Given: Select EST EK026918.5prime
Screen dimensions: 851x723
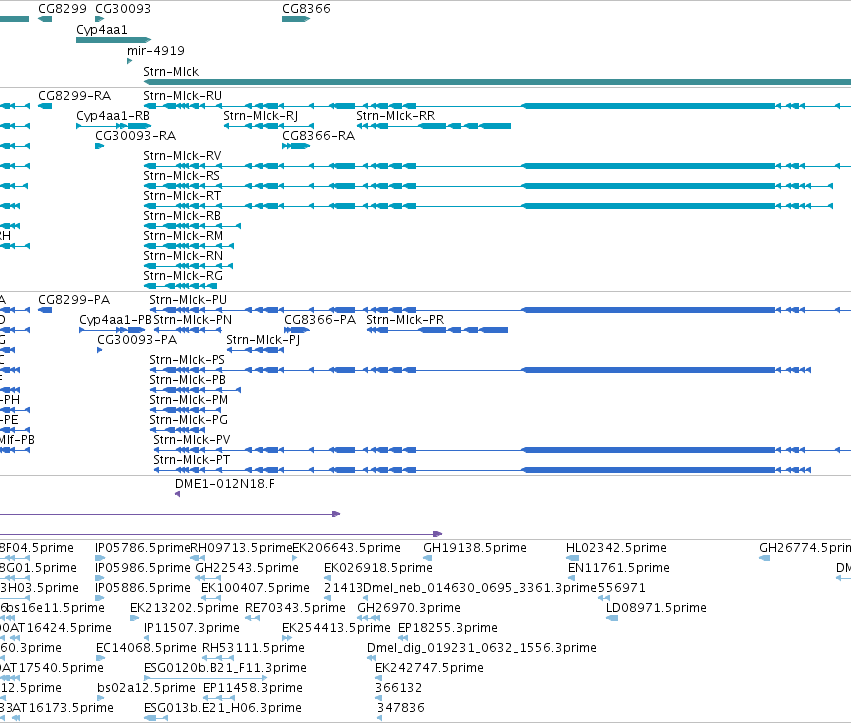Looking at the screenshot, I should 378,568.
